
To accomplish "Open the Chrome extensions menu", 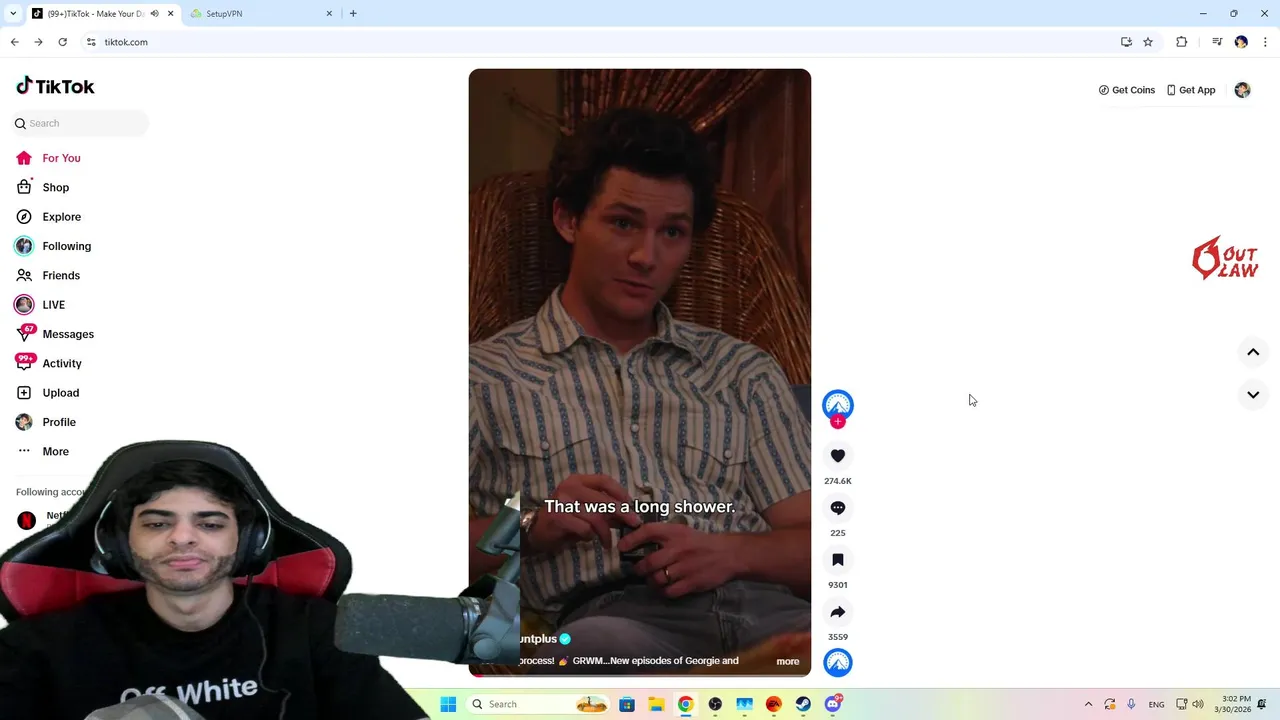I will [x=1181, y=42].
